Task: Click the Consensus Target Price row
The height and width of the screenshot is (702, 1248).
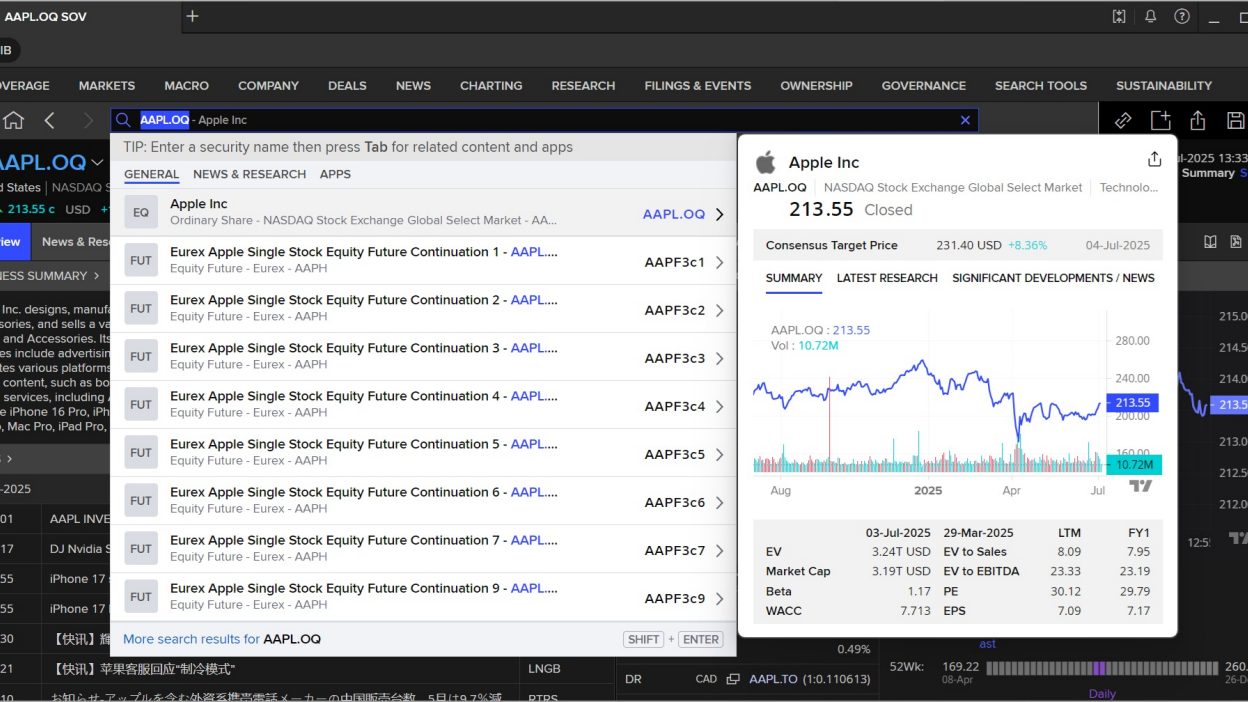Action: pyautogui.click(x=958, y=245)
